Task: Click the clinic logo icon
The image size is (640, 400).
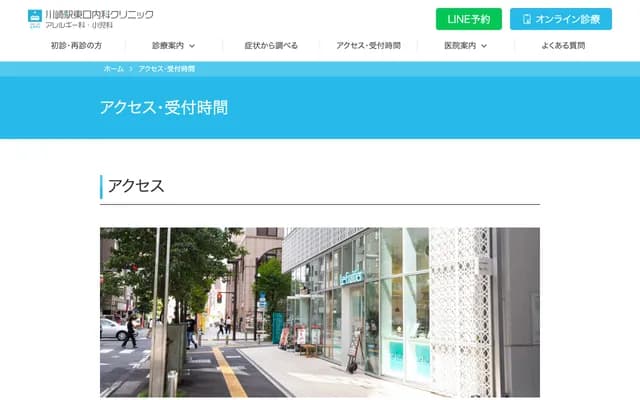Action: (35, 19)
